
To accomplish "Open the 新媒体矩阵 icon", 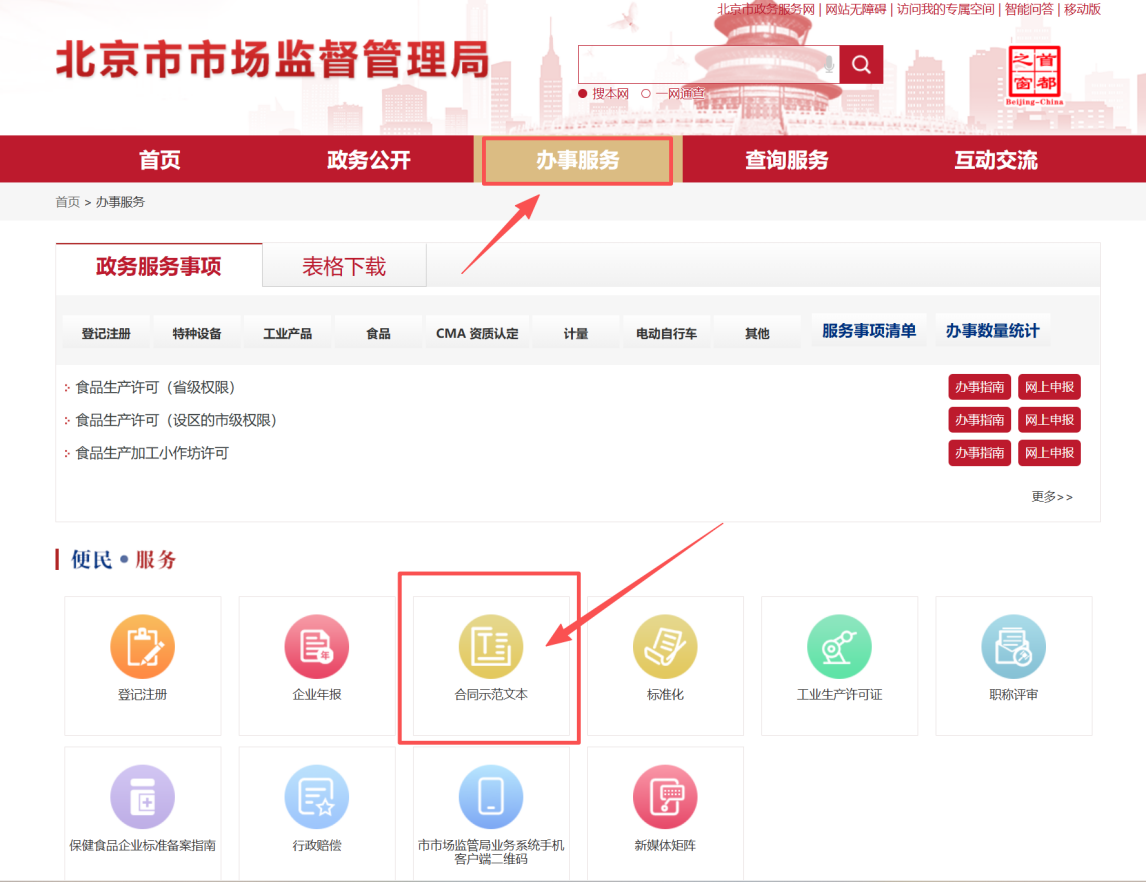I will (x=665, y=798).
